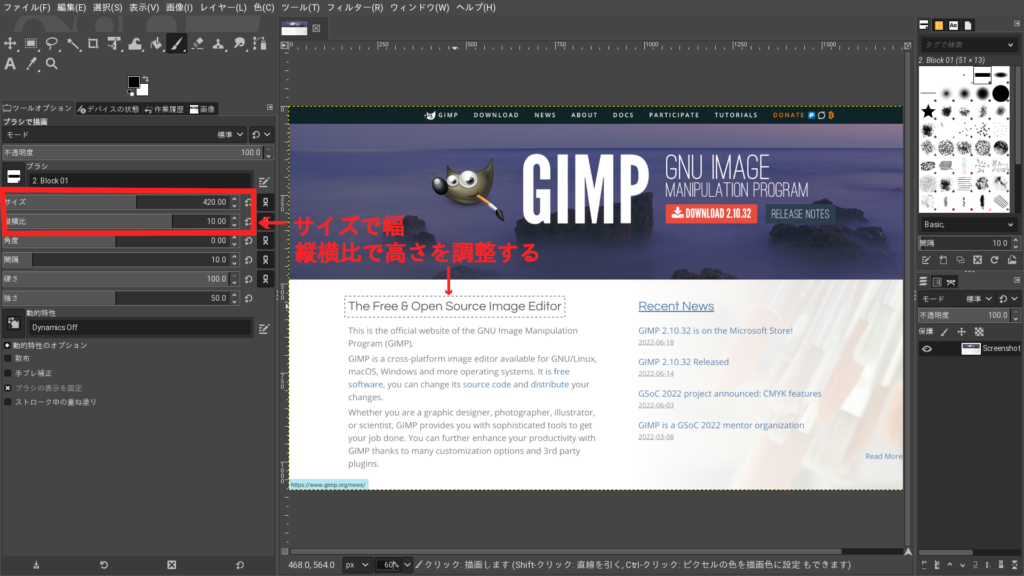This screenshot has width=1024, height=576.
Task: Select the Move tool
Action: [x=10, y=44]
